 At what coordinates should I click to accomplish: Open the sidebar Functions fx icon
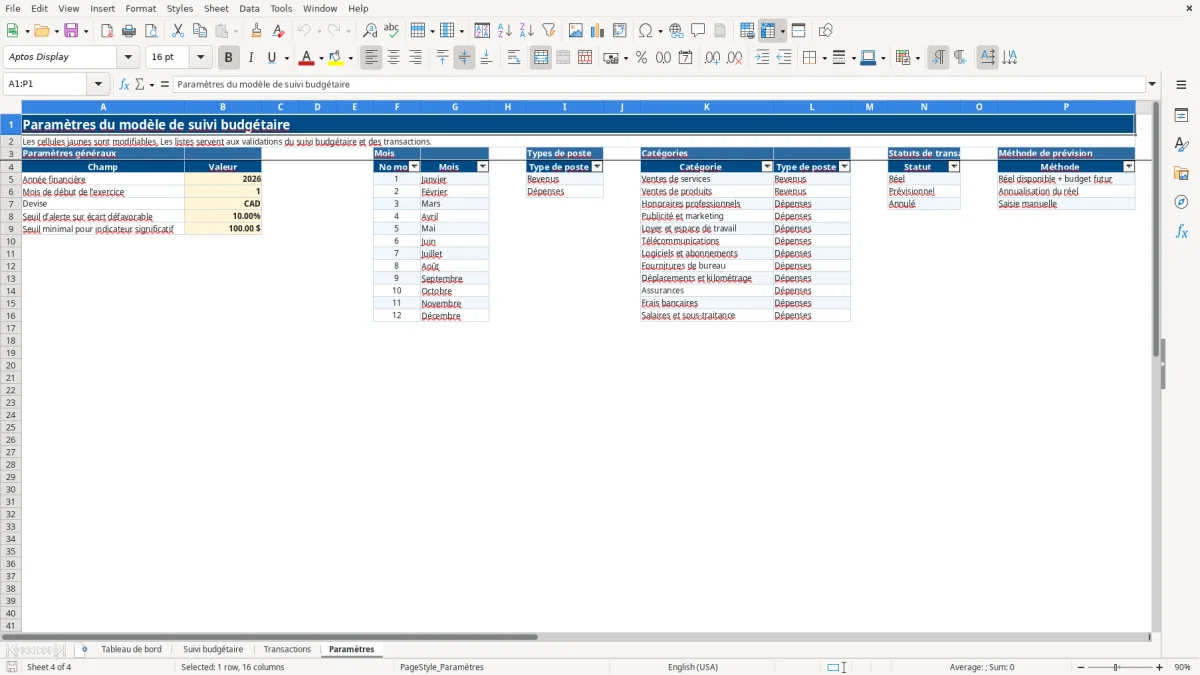1181,231
